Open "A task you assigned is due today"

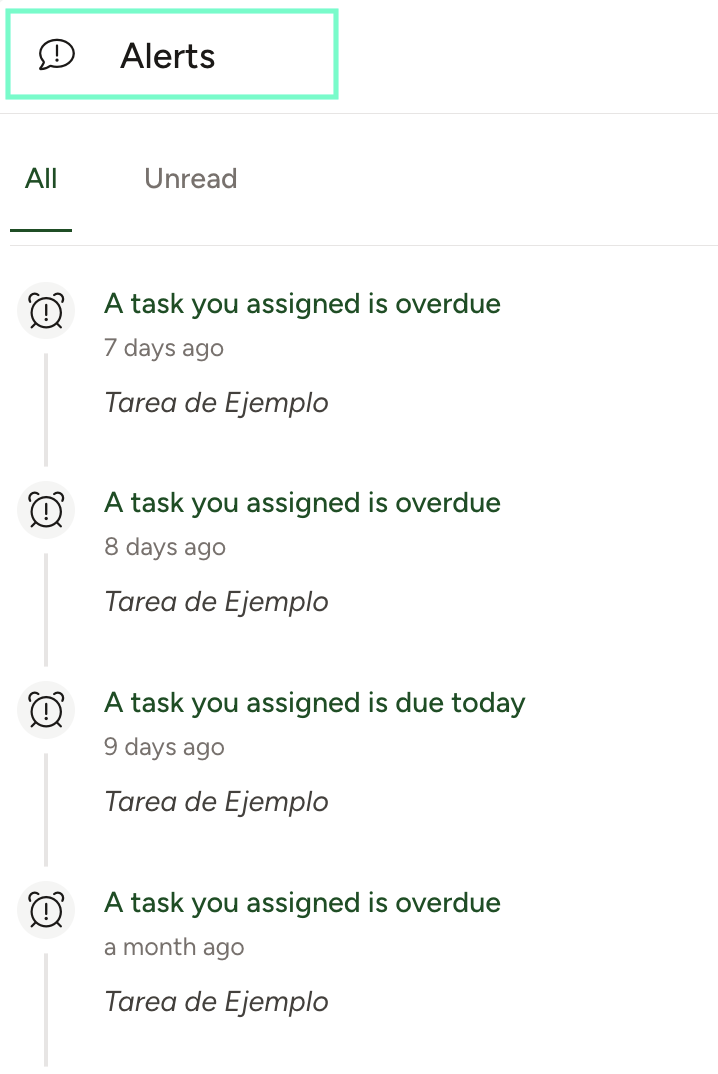coord(314,702)
